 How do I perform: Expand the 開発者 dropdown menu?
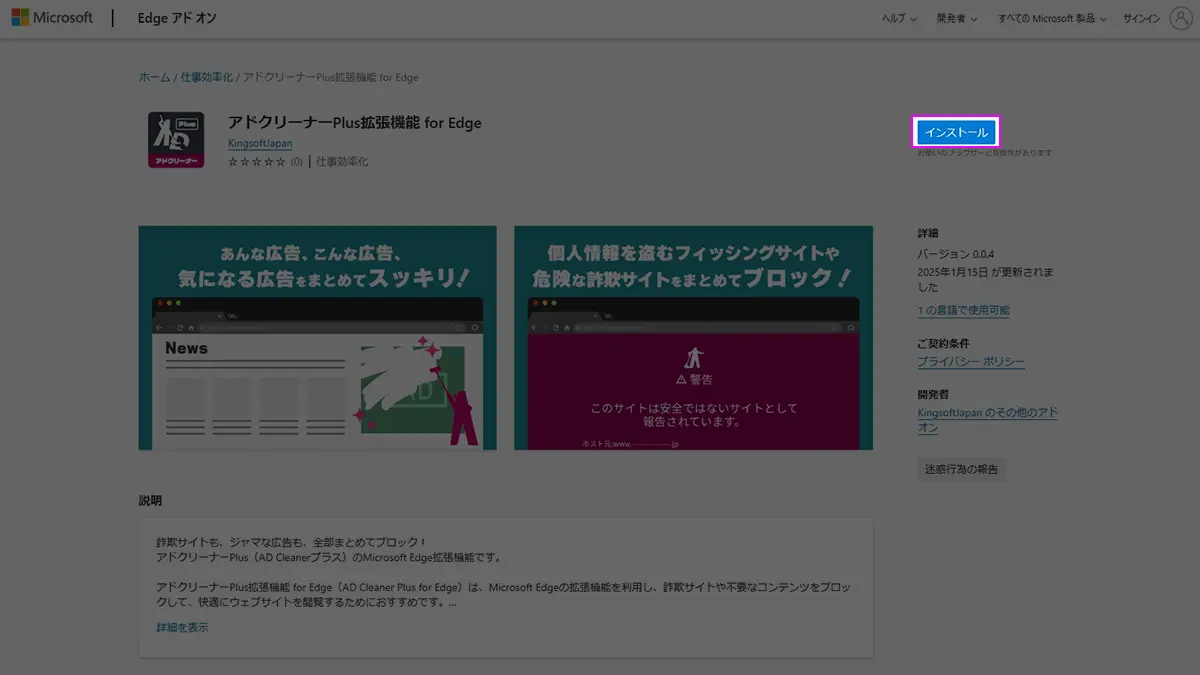957,19
